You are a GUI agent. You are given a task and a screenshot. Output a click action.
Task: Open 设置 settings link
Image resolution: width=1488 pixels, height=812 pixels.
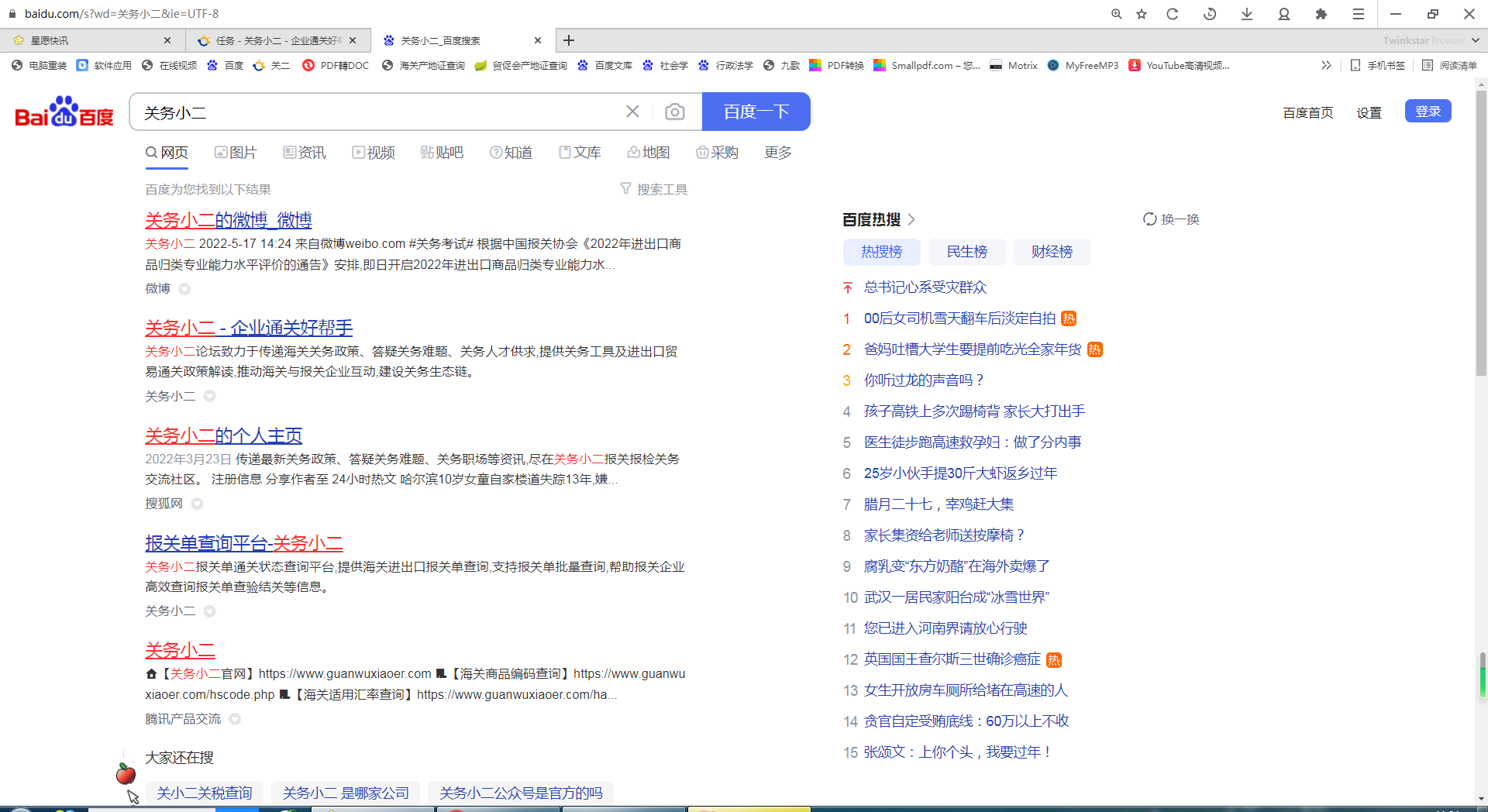click(1369, 112)
